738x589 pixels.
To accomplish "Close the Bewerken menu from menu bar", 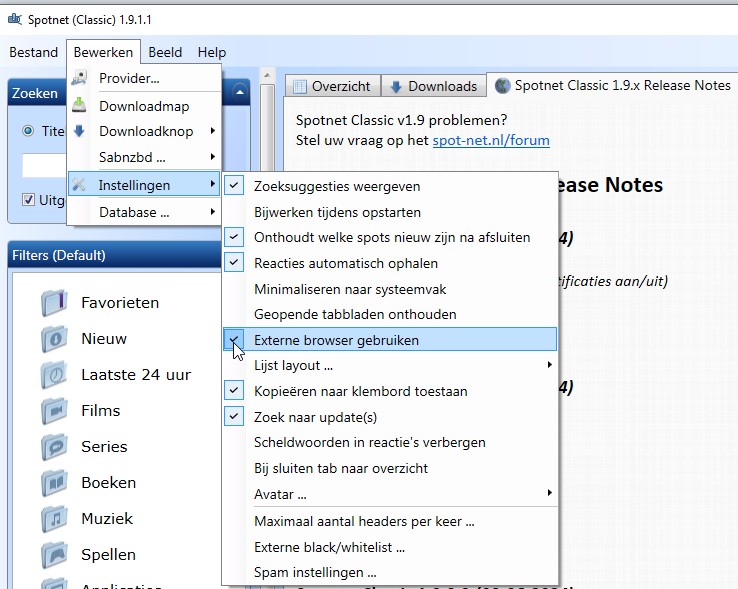I will point(103,52).
